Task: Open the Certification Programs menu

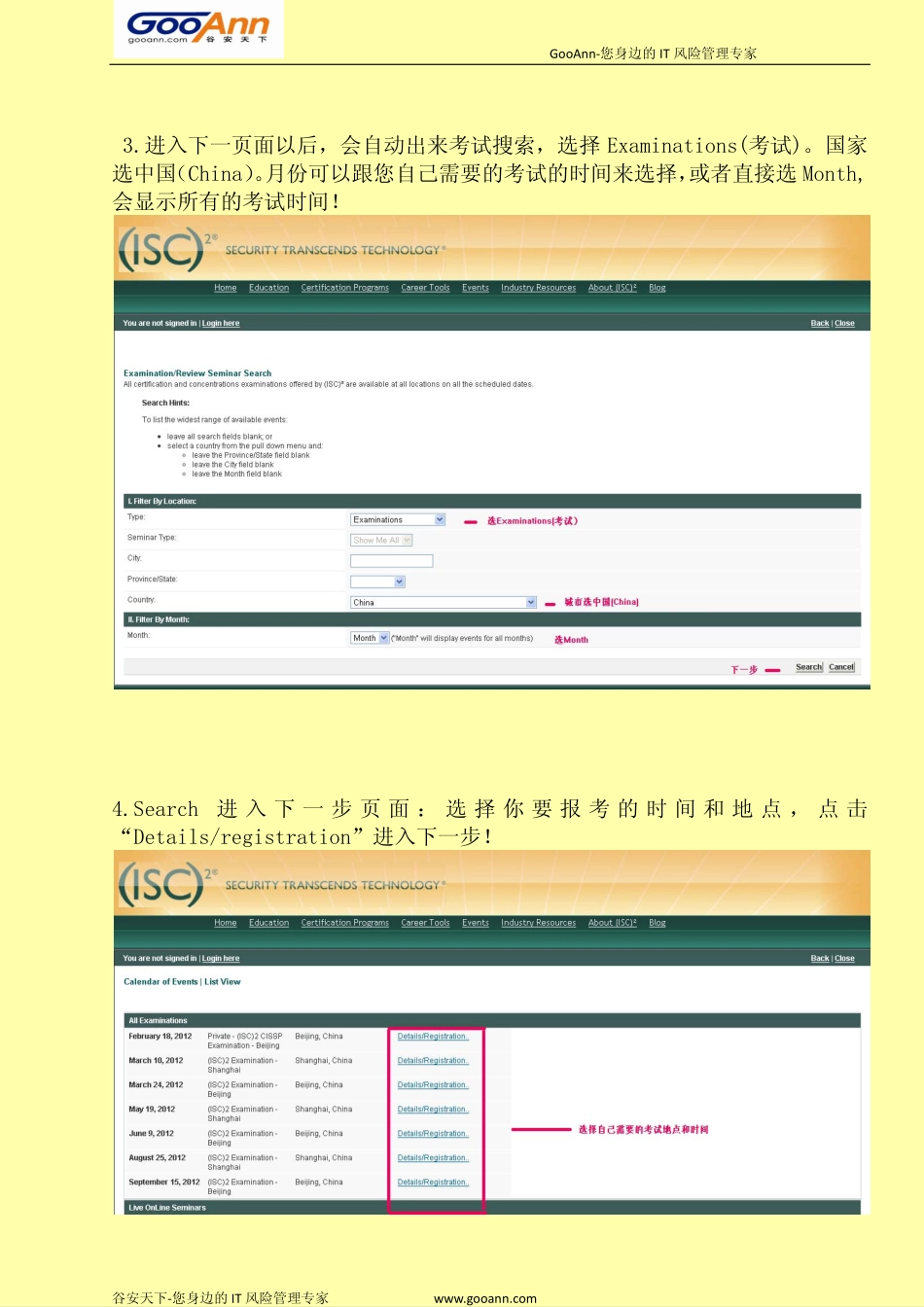Action: 344,288
